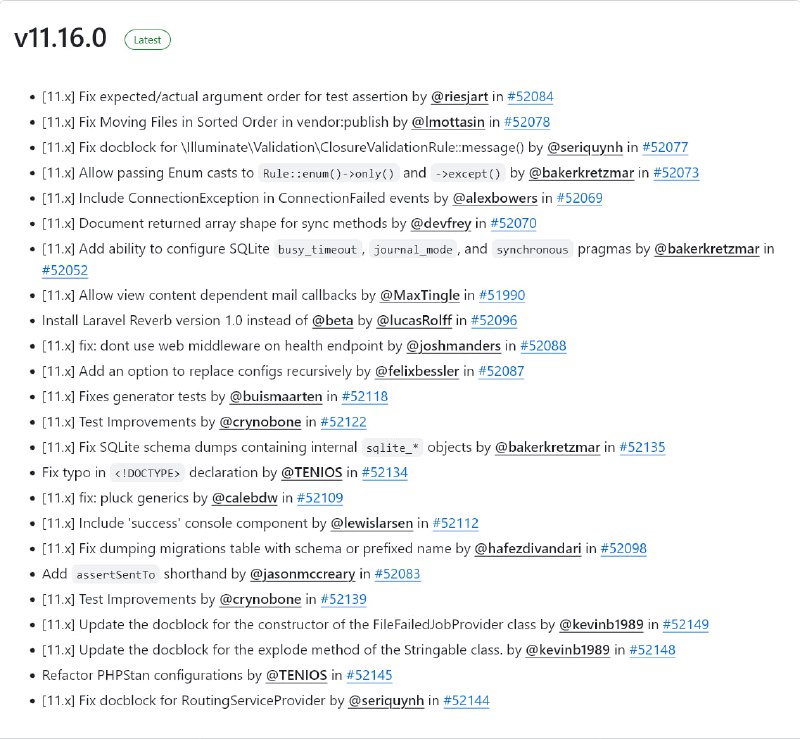Open pull request #52087 link
The image size is (800, 739).
501,371
